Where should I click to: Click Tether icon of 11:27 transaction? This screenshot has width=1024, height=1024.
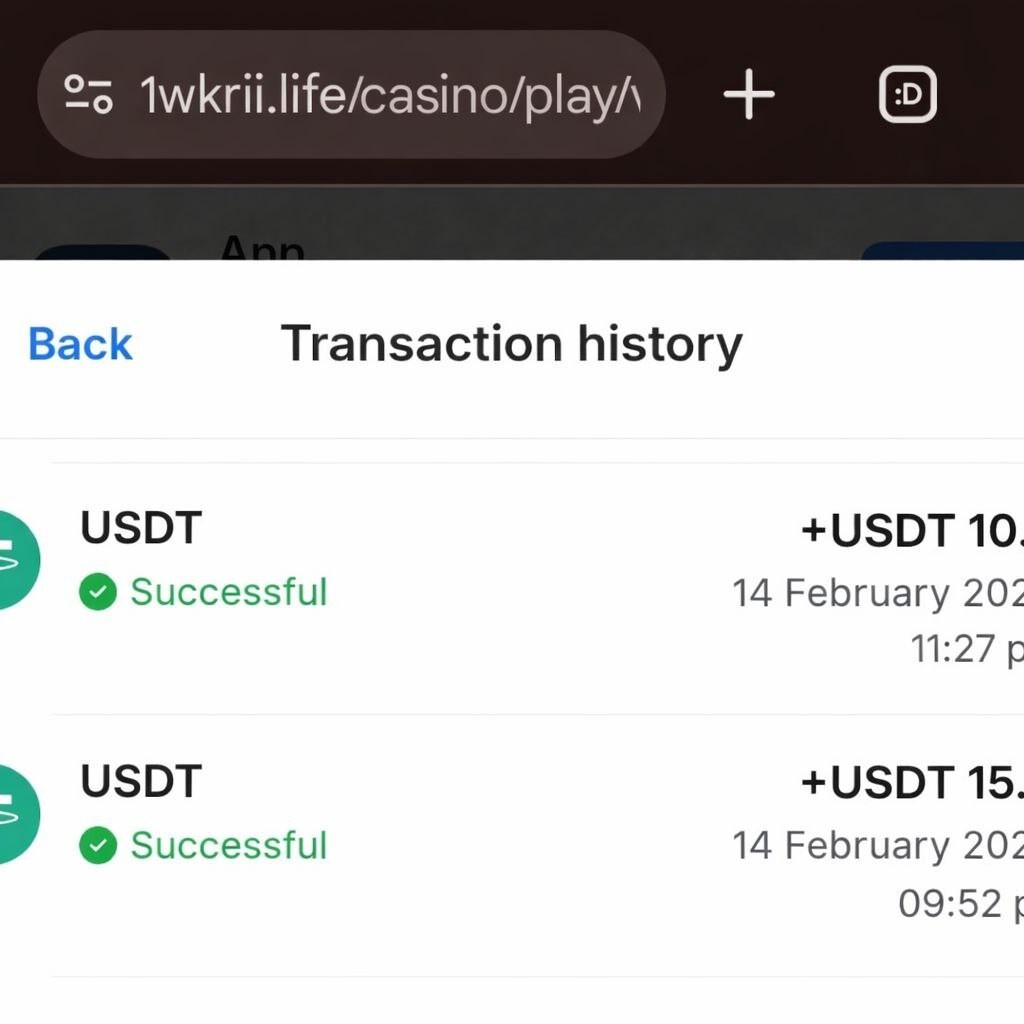click(14, 560)
